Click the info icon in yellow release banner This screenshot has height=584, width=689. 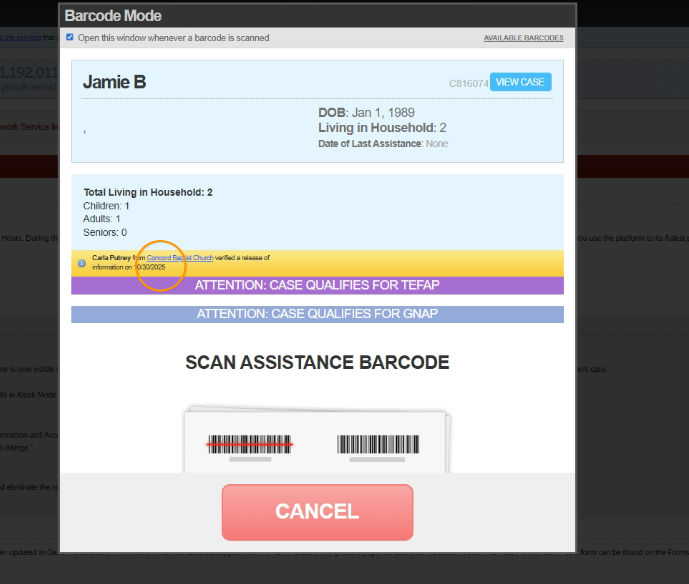pos(82,263)
